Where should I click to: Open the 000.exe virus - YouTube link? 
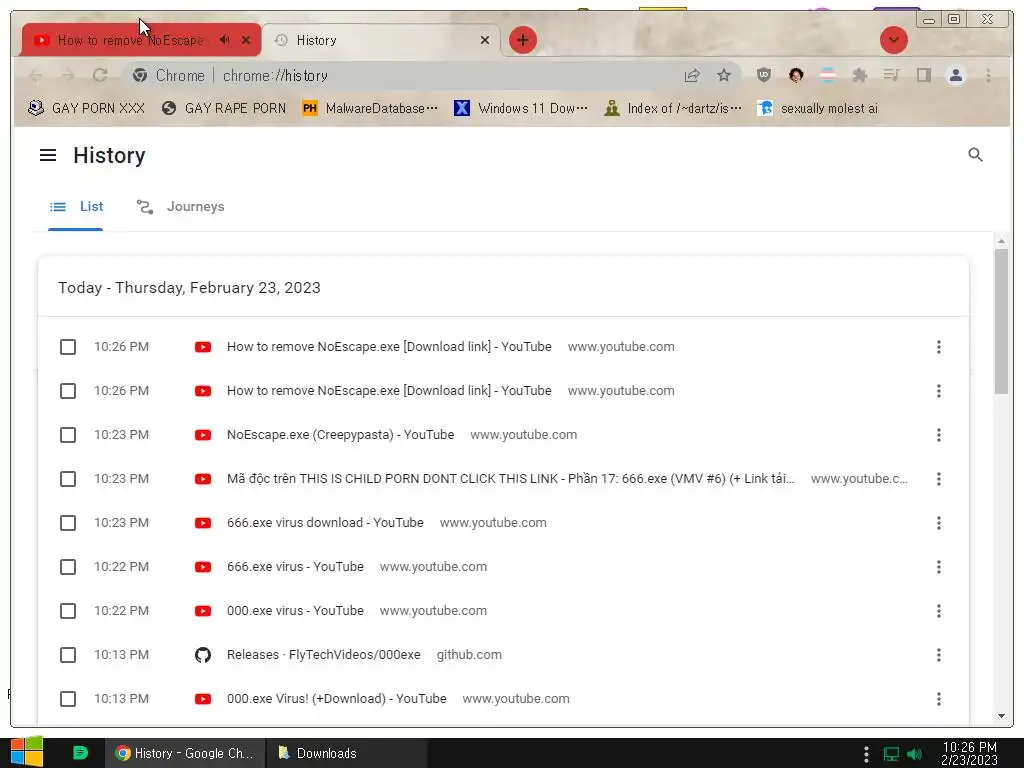pos(295,611)
